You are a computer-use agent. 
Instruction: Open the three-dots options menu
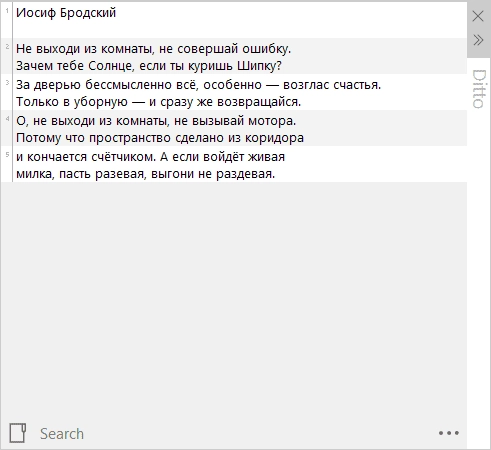coord(449,433)
